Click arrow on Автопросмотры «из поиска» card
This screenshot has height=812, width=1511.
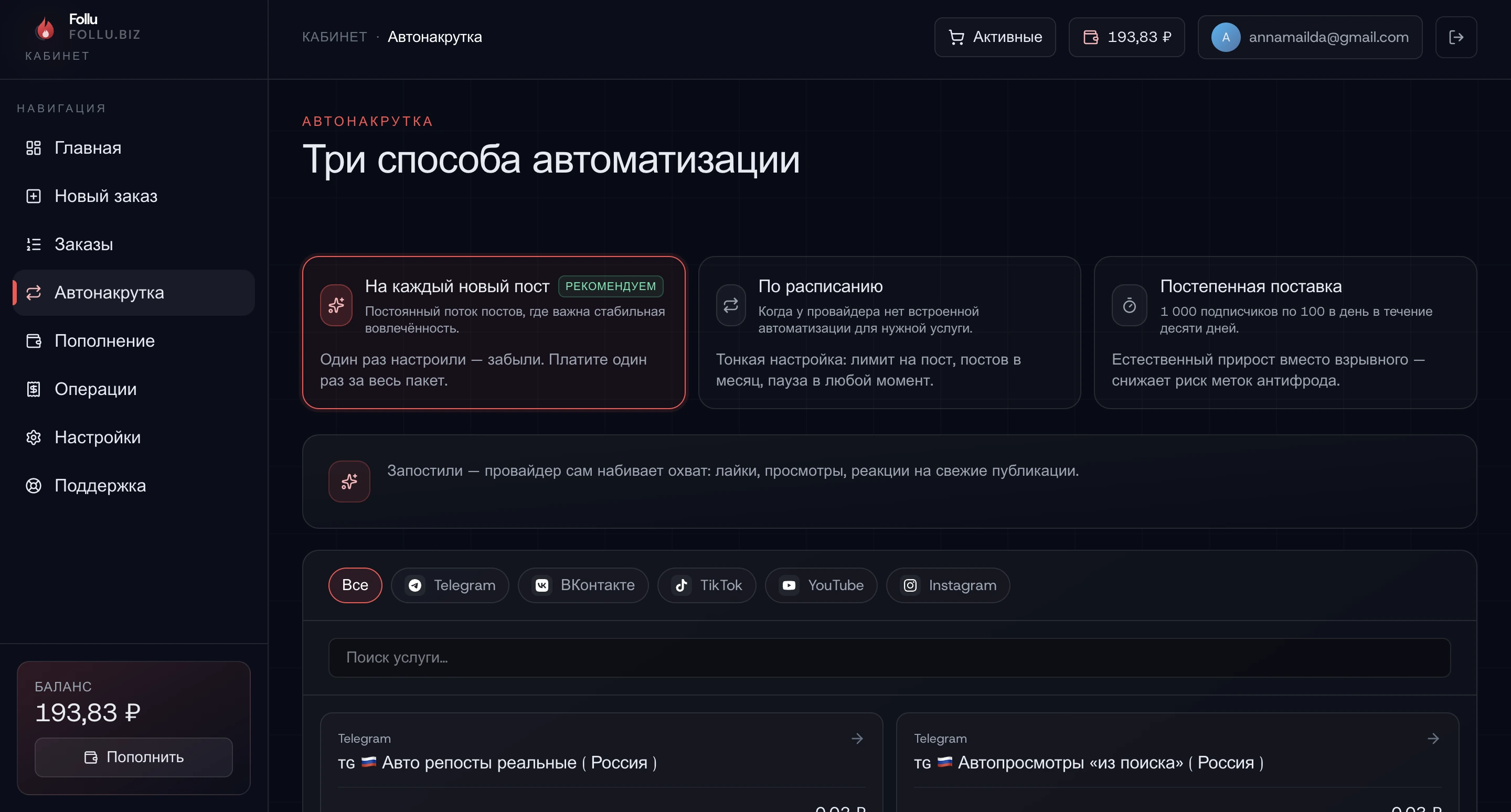point(1433,739)
